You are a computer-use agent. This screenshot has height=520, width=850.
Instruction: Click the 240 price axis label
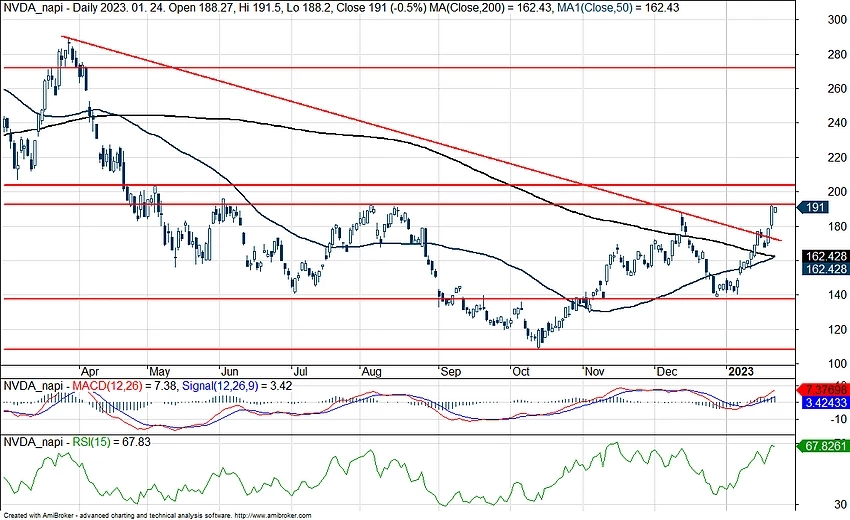pyautogui.click(x=837, y=123)
